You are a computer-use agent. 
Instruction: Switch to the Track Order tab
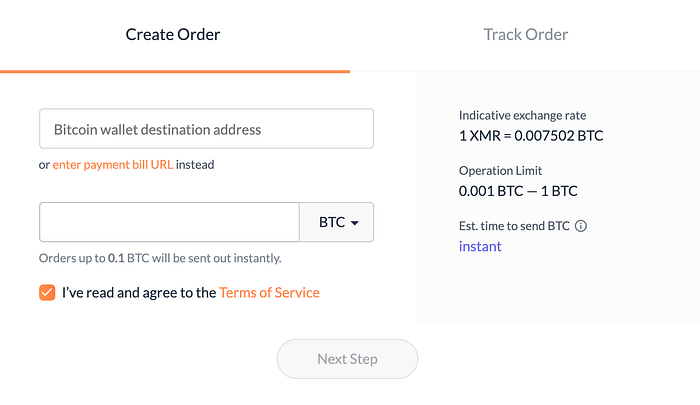tap(525, 34)
